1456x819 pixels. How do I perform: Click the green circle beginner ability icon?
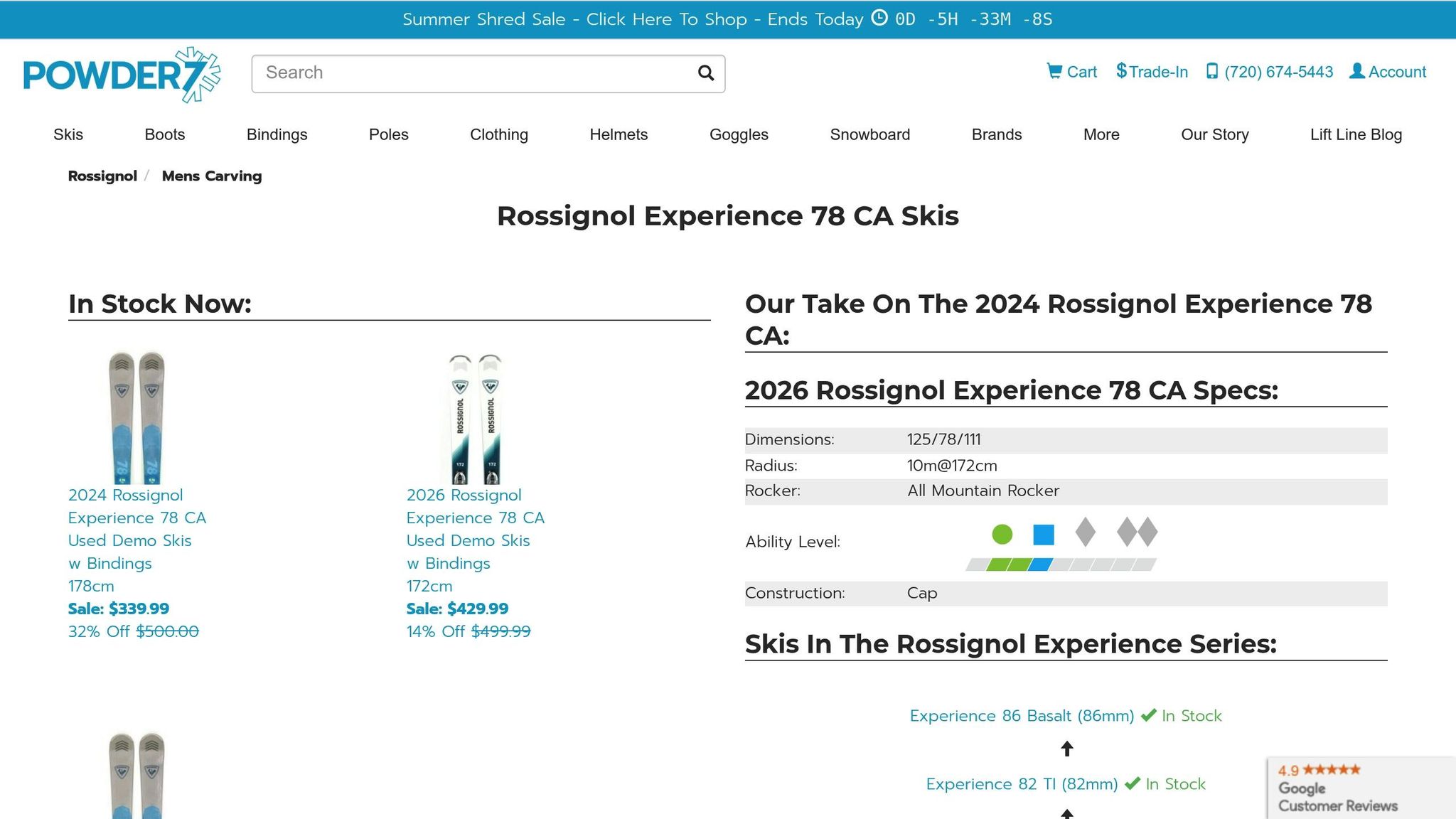pyautogui.click(x=1002, y=534)
